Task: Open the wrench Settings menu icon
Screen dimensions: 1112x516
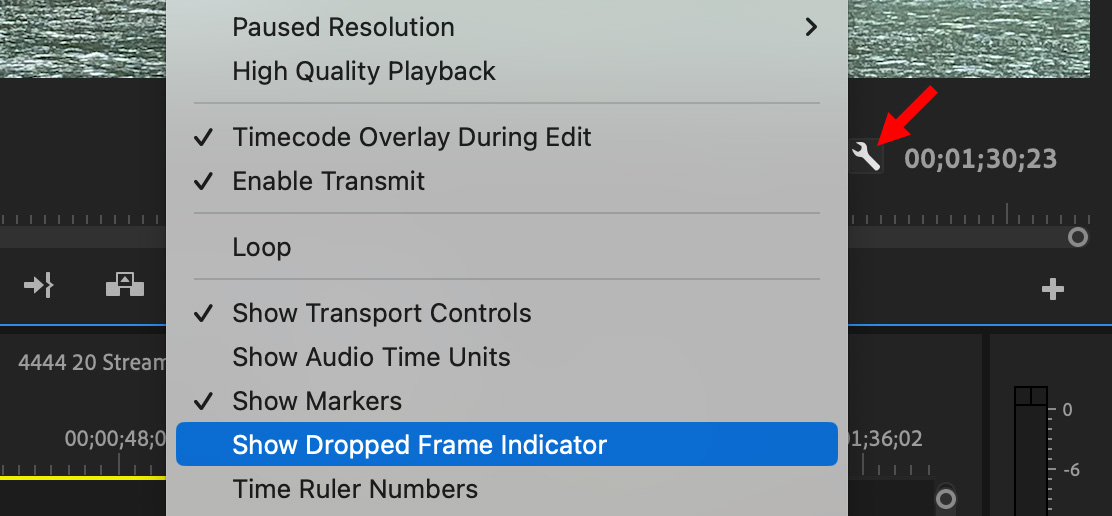Action: click(x=866, y=157)
